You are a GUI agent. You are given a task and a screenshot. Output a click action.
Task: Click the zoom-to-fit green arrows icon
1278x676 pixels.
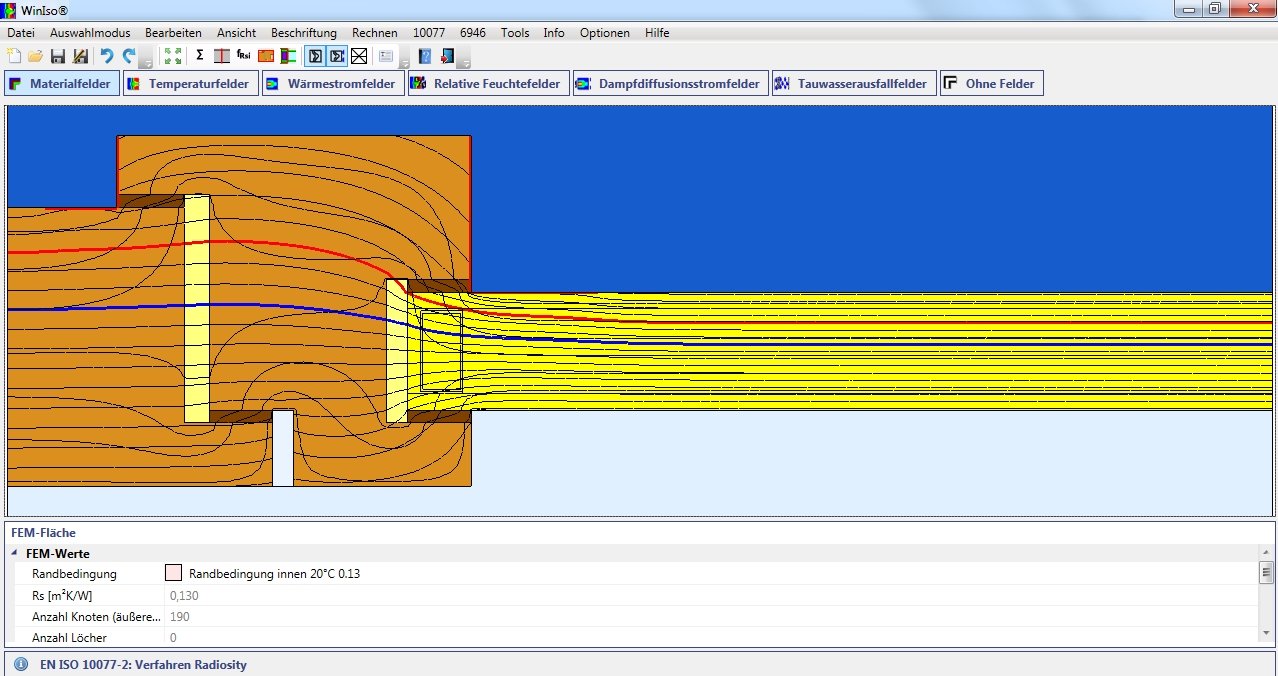[x=173, y=56]
